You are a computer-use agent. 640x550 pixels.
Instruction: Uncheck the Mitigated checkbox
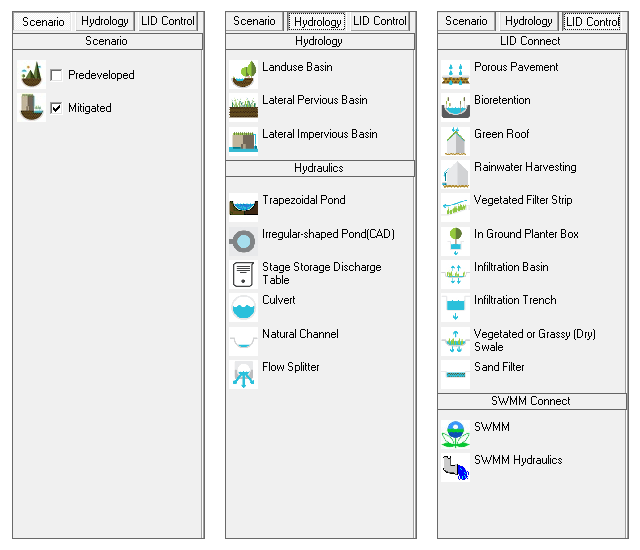56,108
